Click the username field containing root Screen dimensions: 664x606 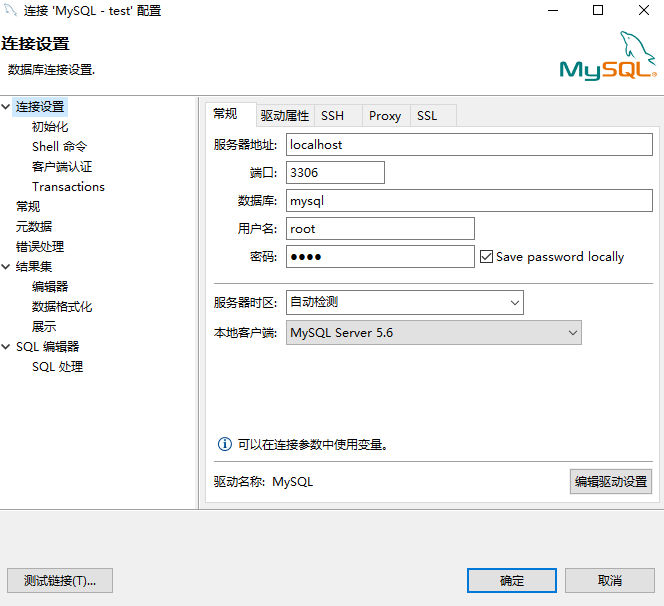pos(380,229)
